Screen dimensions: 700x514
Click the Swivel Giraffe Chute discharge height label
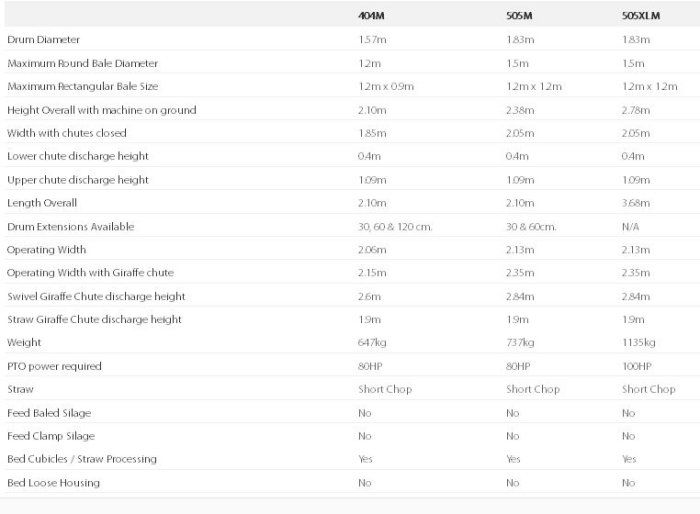96,296
